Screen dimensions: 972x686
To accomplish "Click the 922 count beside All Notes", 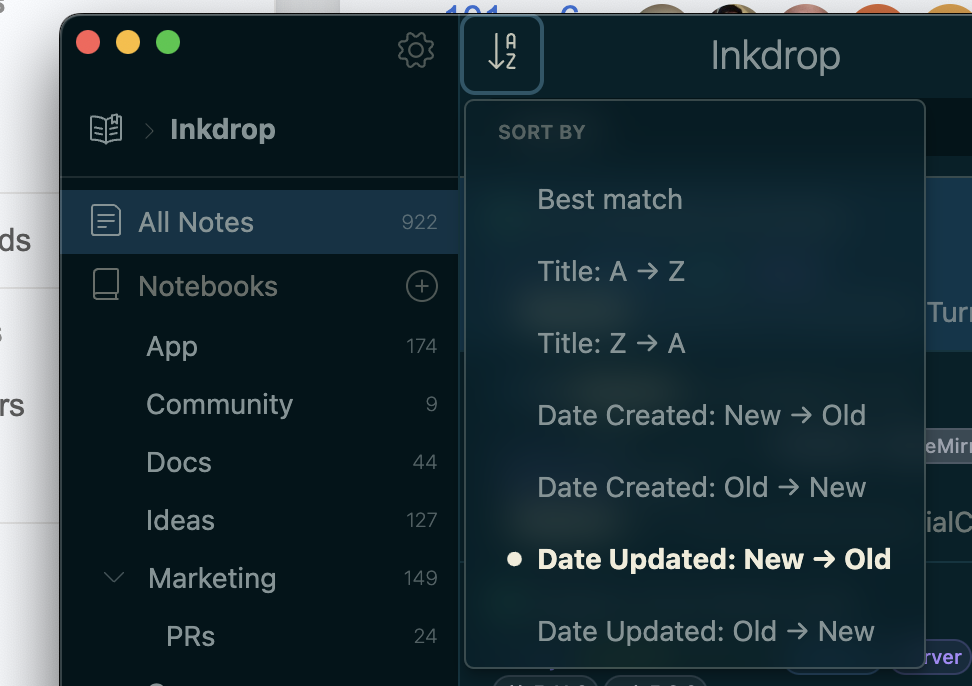I will (420, 222).
